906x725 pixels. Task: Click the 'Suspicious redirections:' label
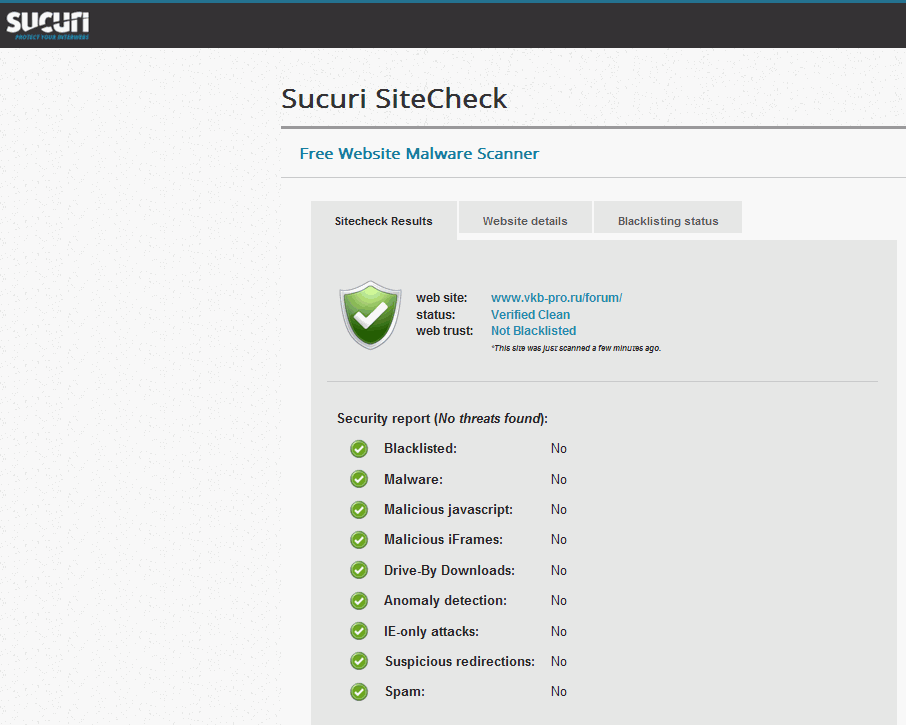tap(460, 661)
